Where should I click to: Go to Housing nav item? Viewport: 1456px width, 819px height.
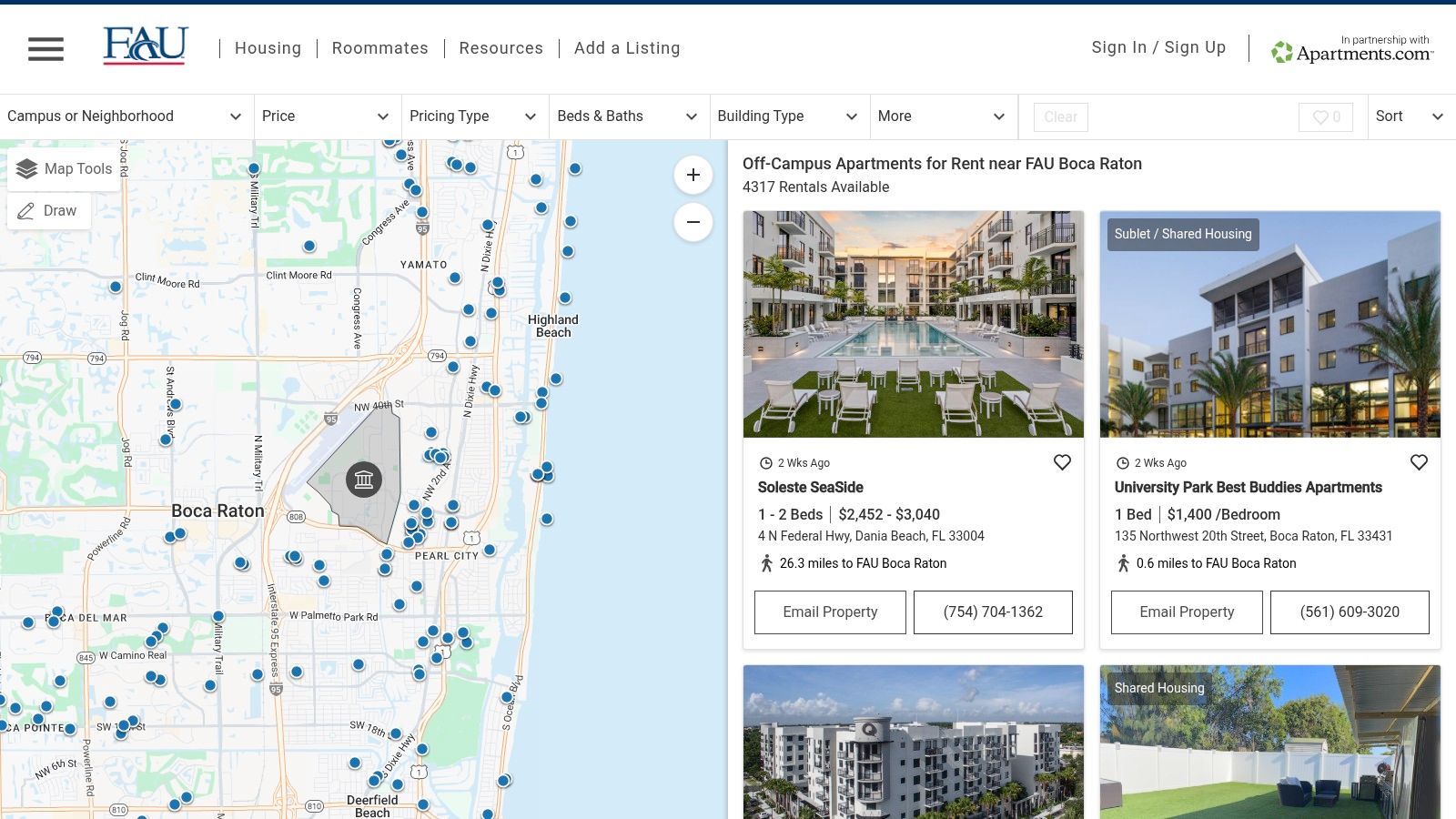[268, 48]
